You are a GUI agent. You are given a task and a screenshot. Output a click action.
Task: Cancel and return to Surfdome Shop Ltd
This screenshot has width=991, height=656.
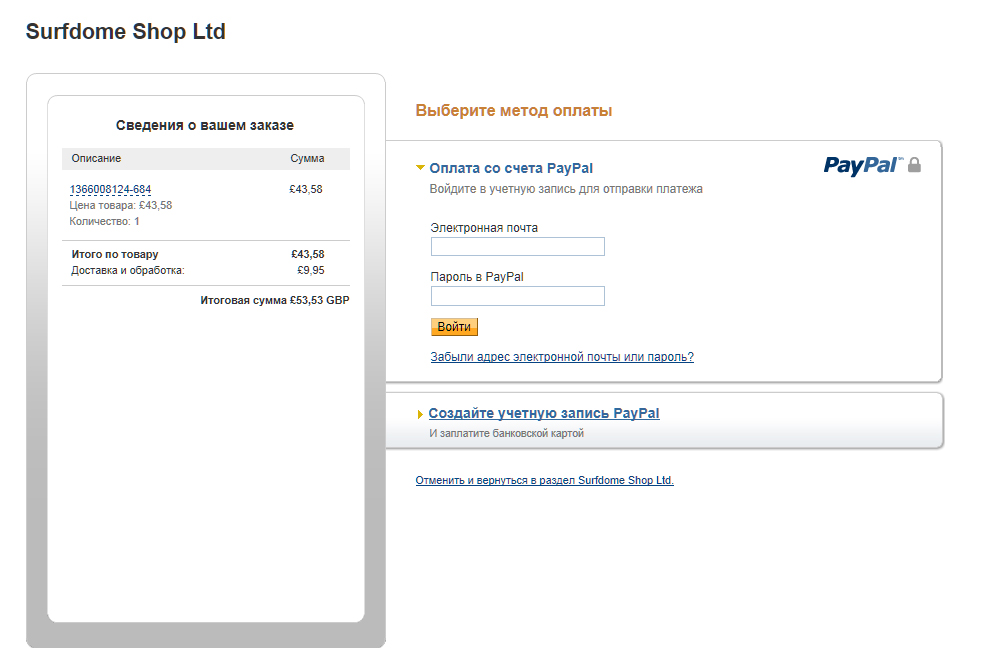[545, 480]
